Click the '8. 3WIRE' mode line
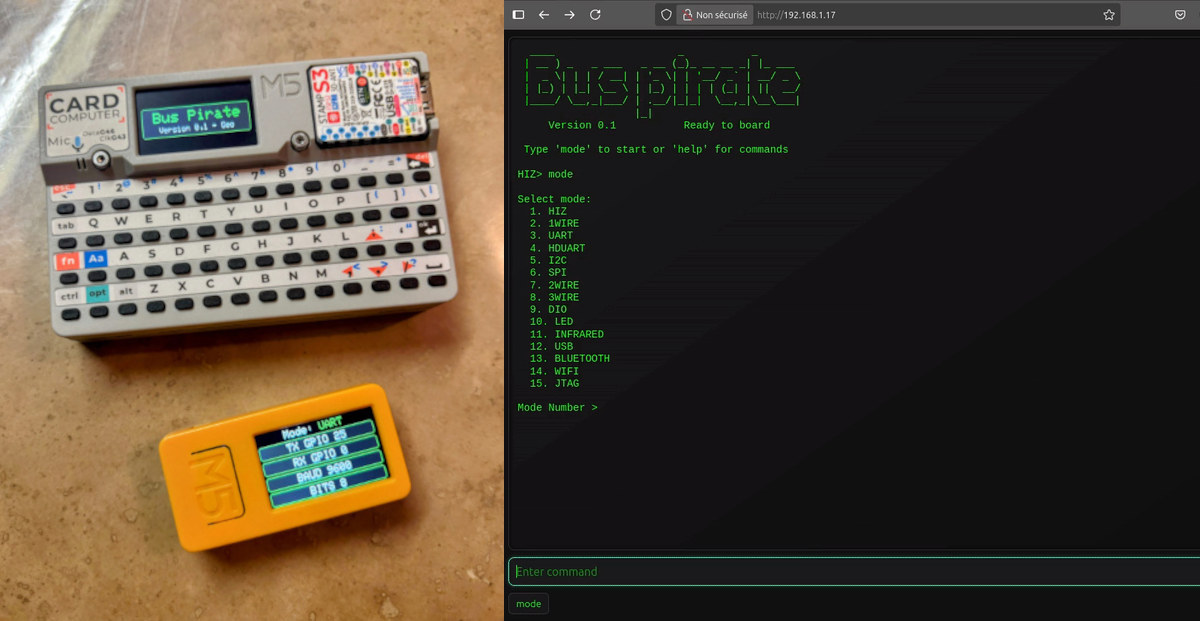Image resolution: width=1200 pixels, height=621 pixels. click(554, 298)
